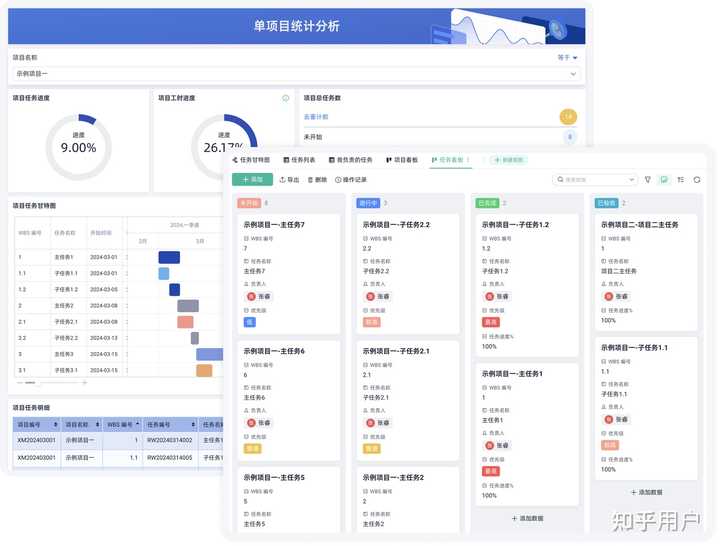Open card 示例项目二-项目二主任务
Viewport: 720px width, 546px height.
pos(646,272)
